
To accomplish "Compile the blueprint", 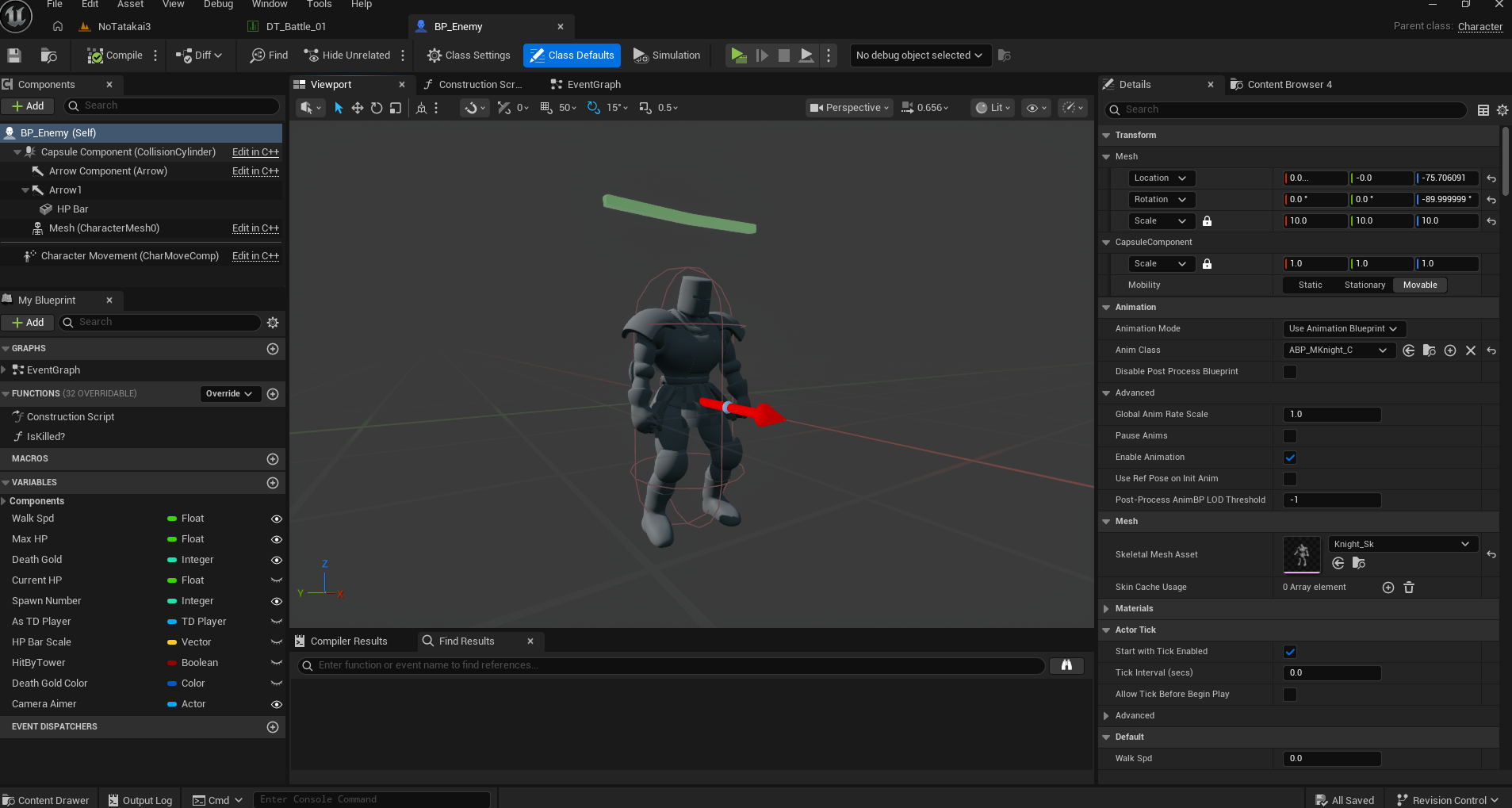I will coord(115,56).
